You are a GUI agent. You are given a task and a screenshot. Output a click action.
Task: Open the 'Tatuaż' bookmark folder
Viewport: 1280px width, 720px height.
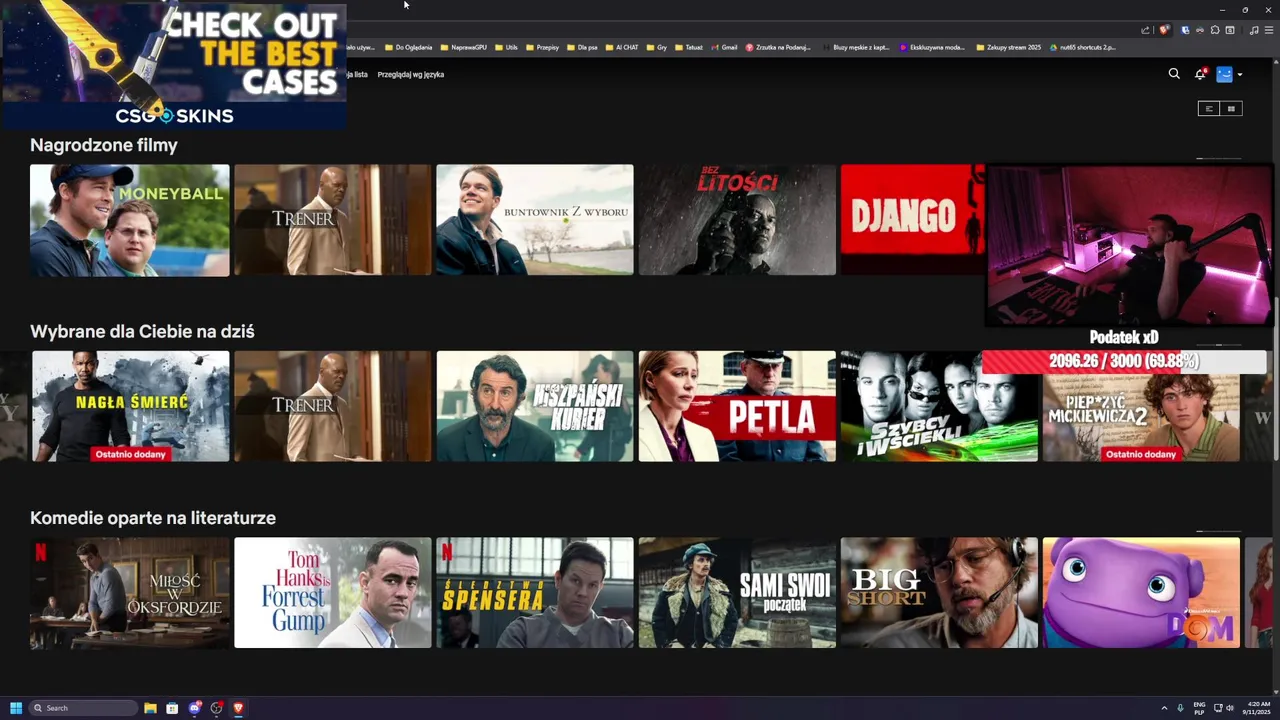[x=689, y=47]
